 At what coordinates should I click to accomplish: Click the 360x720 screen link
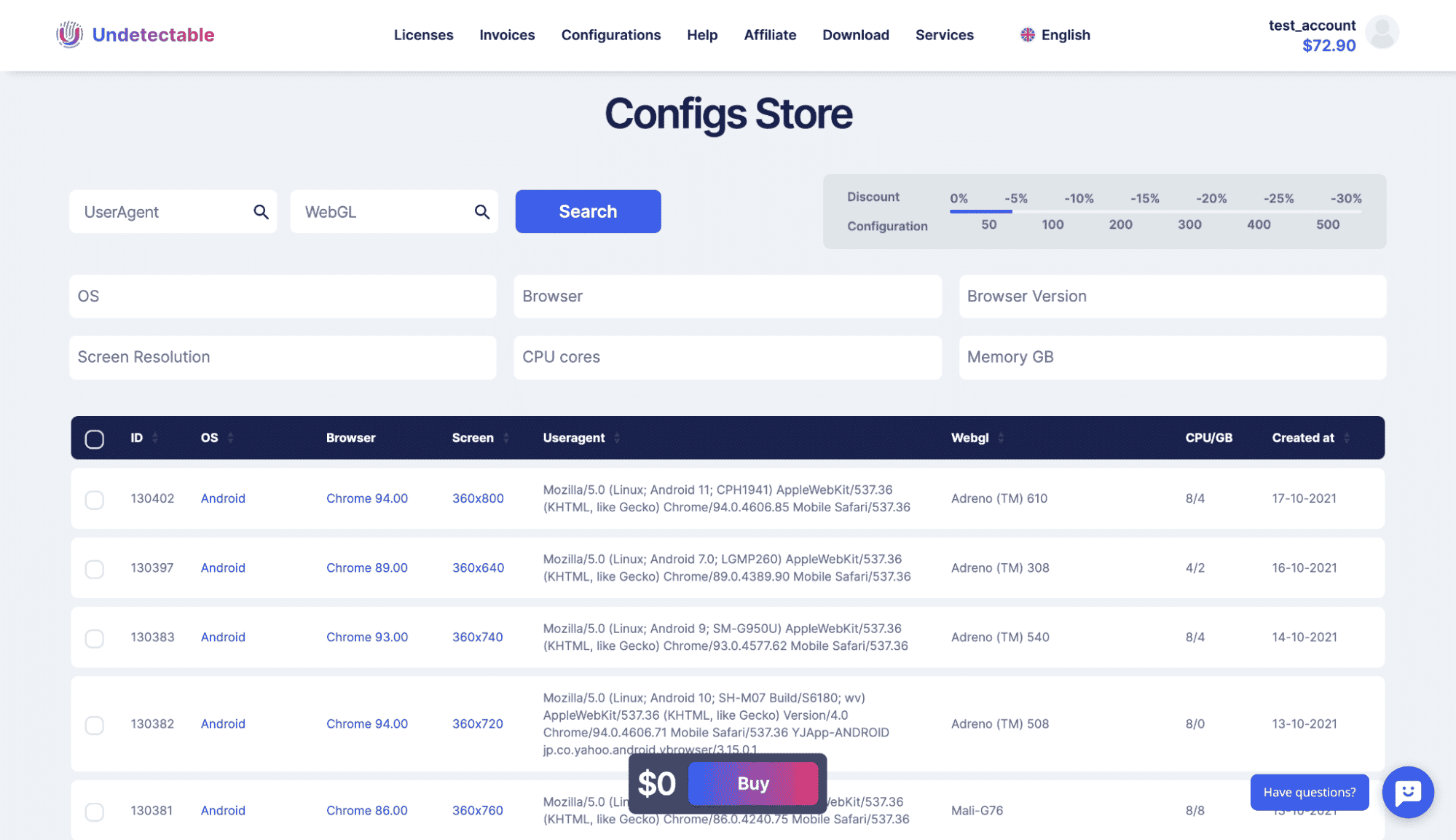pos(478,723)
